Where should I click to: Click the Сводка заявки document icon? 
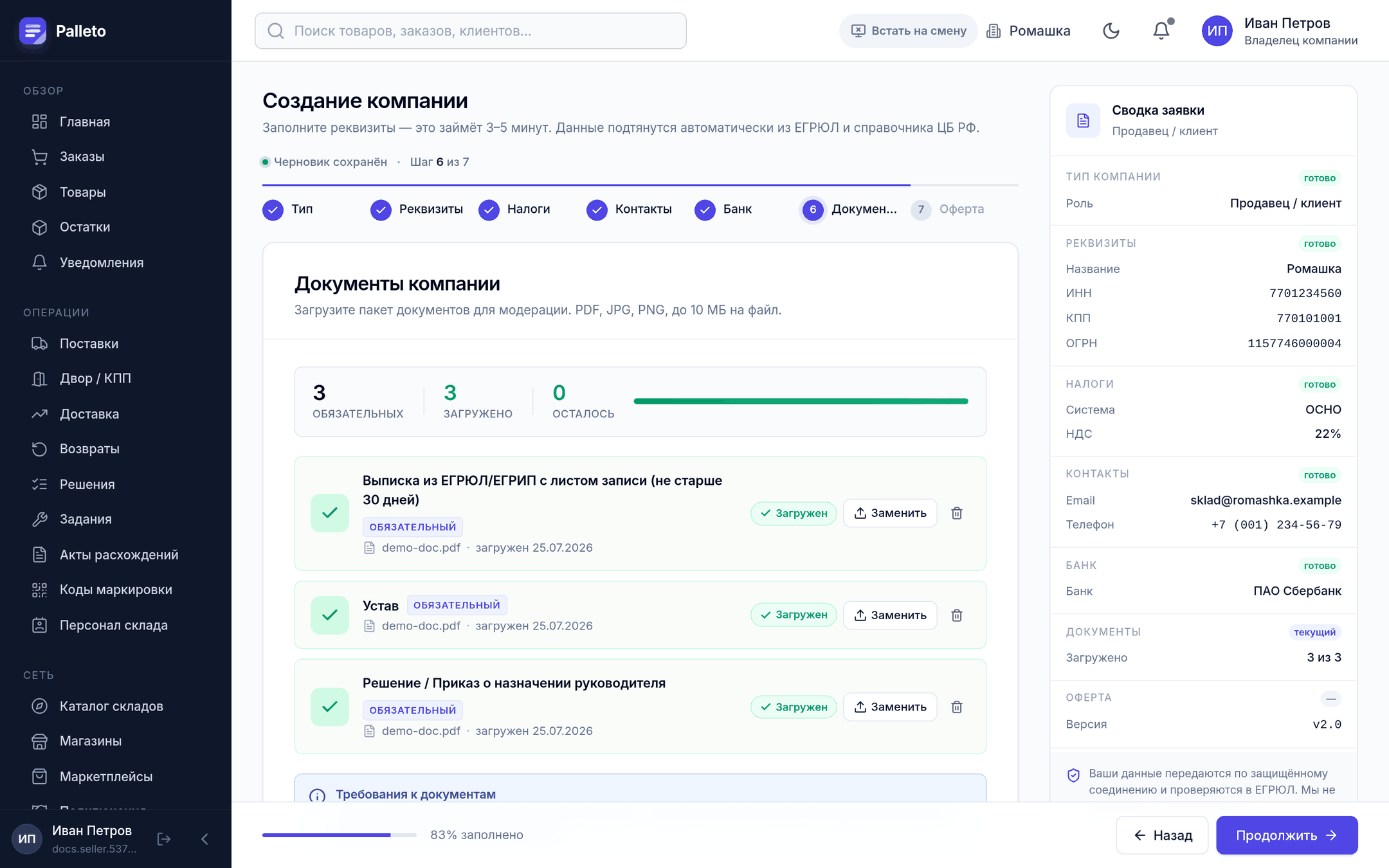1083,120
